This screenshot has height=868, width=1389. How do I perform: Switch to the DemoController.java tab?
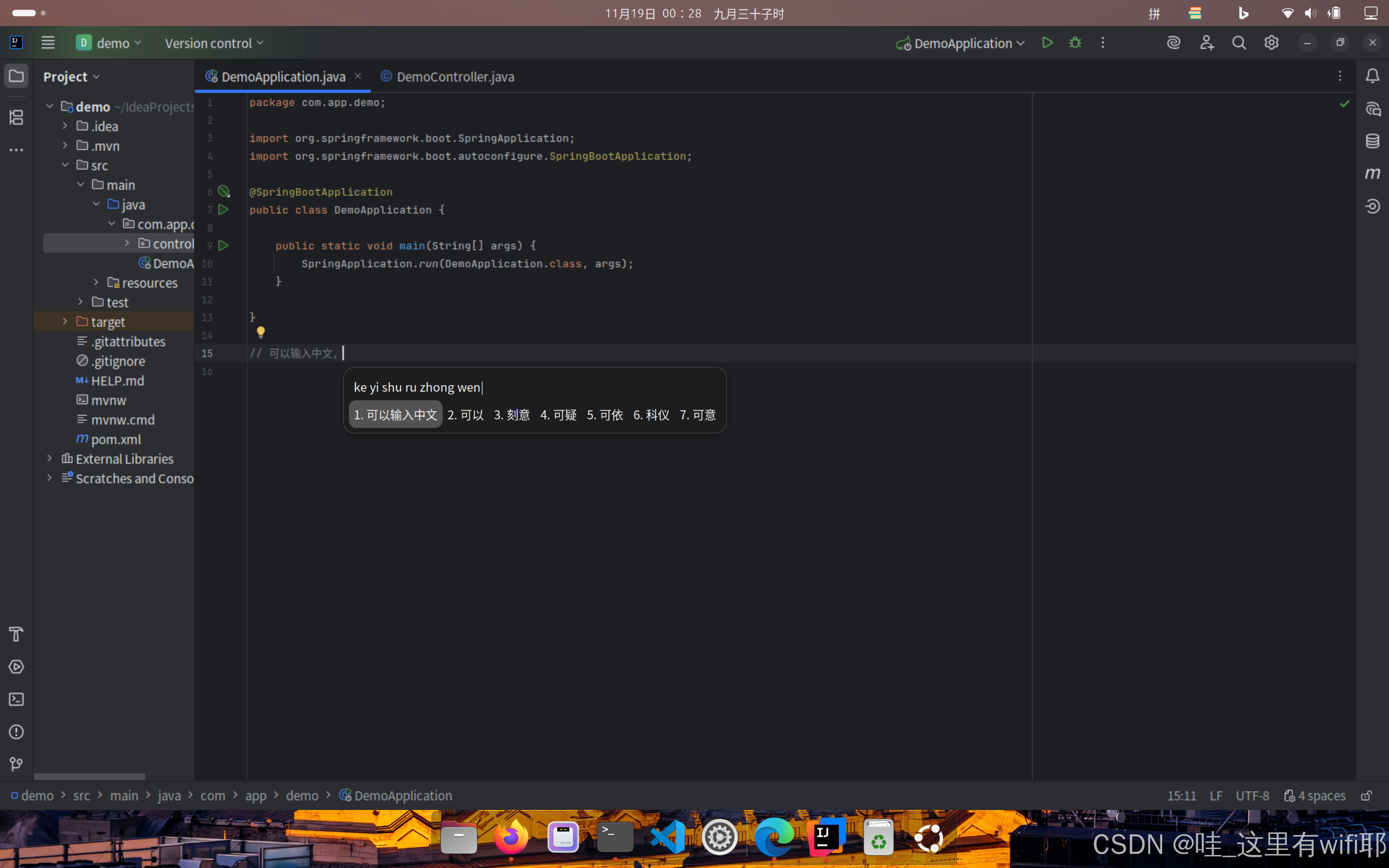455,77
